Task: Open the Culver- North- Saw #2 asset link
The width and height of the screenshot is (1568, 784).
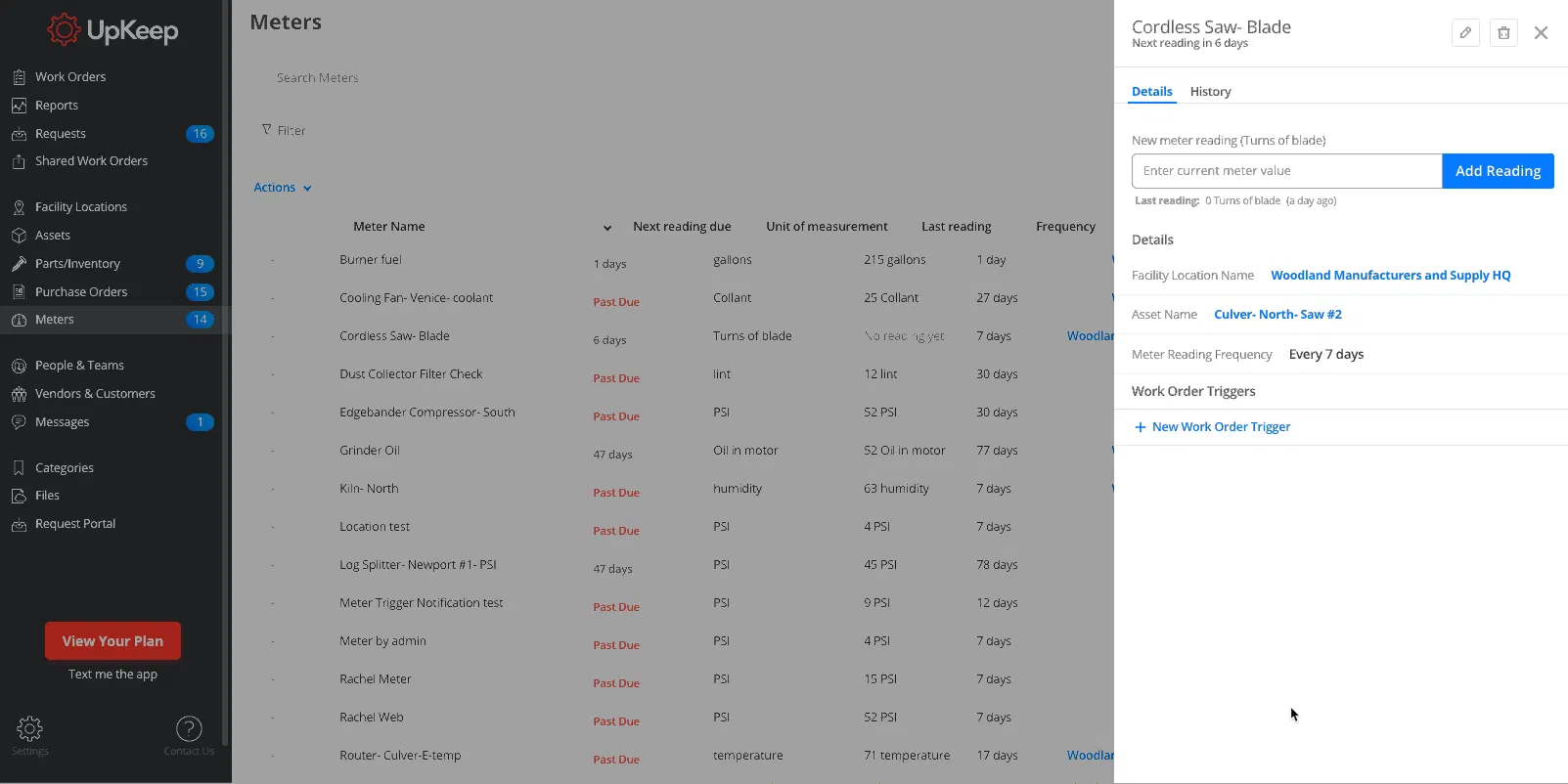Action: [x=1277, y=315]
